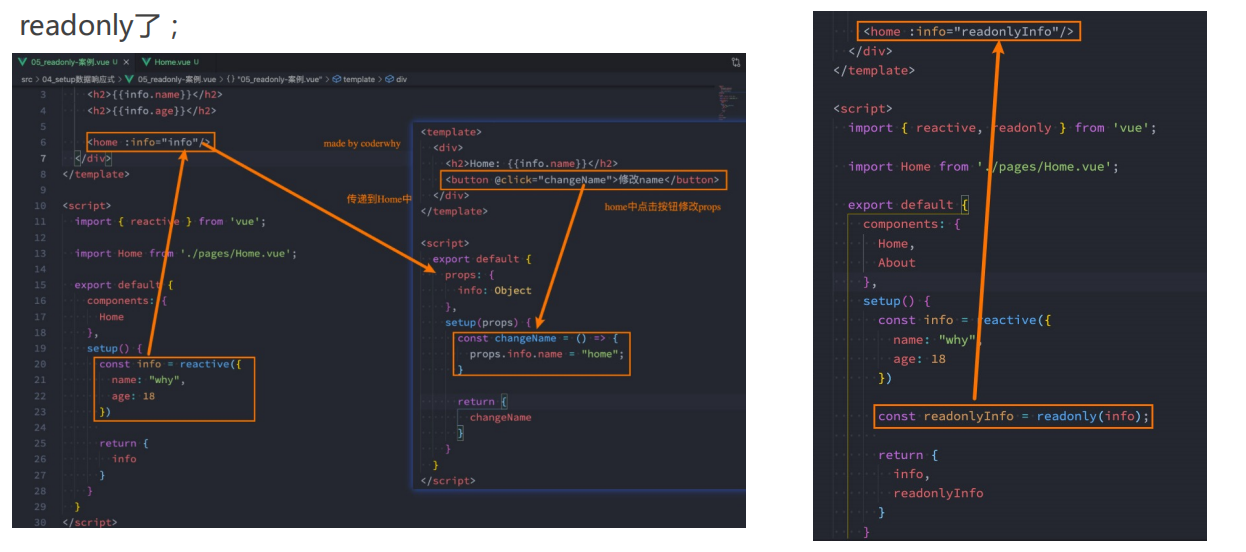Click the const changeName = () => { line
This screenshot has width=1246, height=552.
[x=537, y=338]
